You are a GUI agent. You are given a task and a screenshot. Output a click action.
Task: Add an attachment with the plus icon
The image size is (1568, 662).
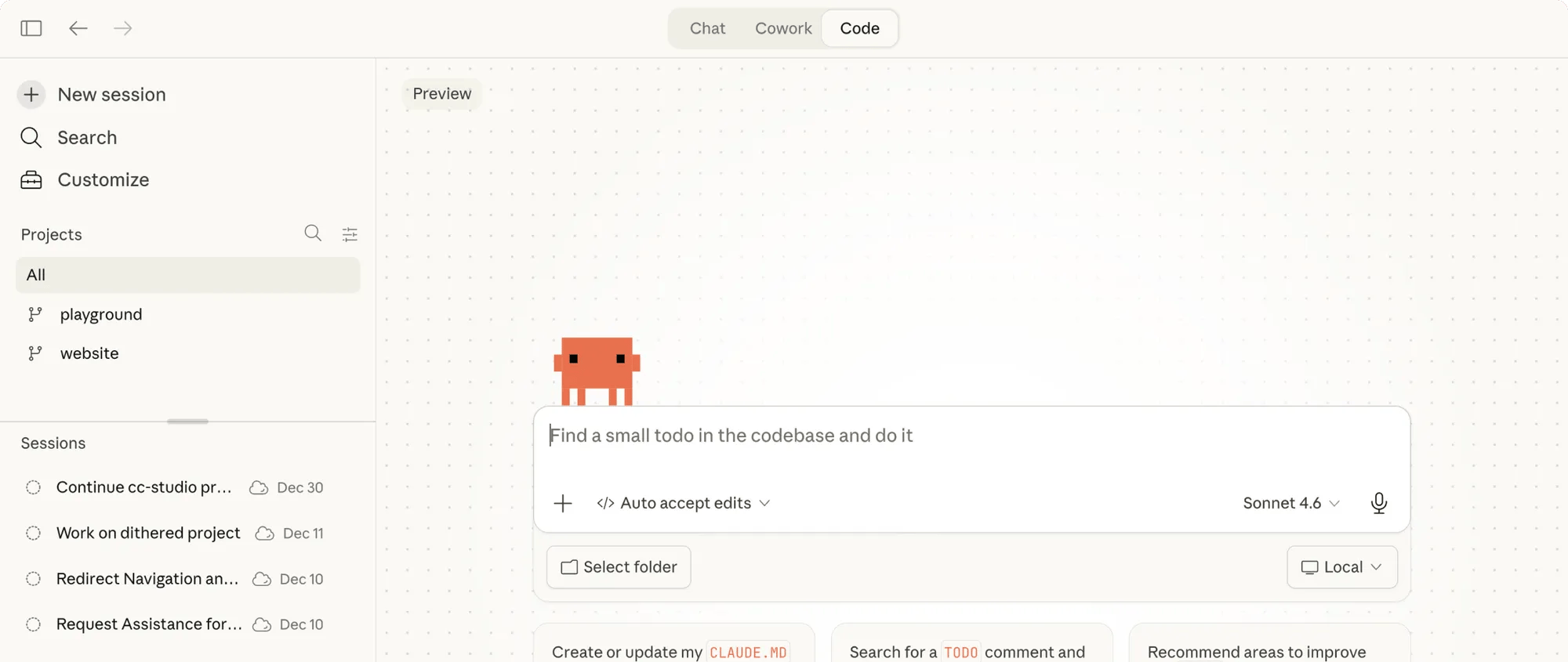563,503
